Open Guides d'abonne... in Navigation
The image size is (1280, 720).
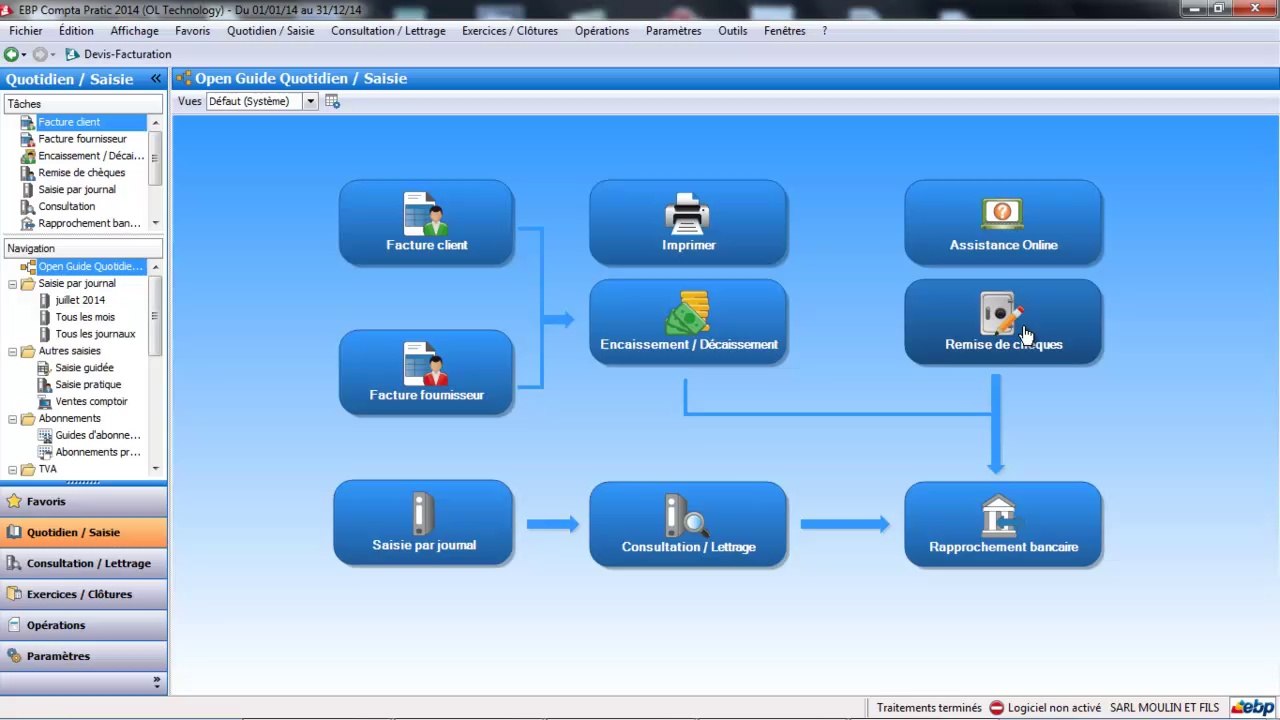coord(97,436)
